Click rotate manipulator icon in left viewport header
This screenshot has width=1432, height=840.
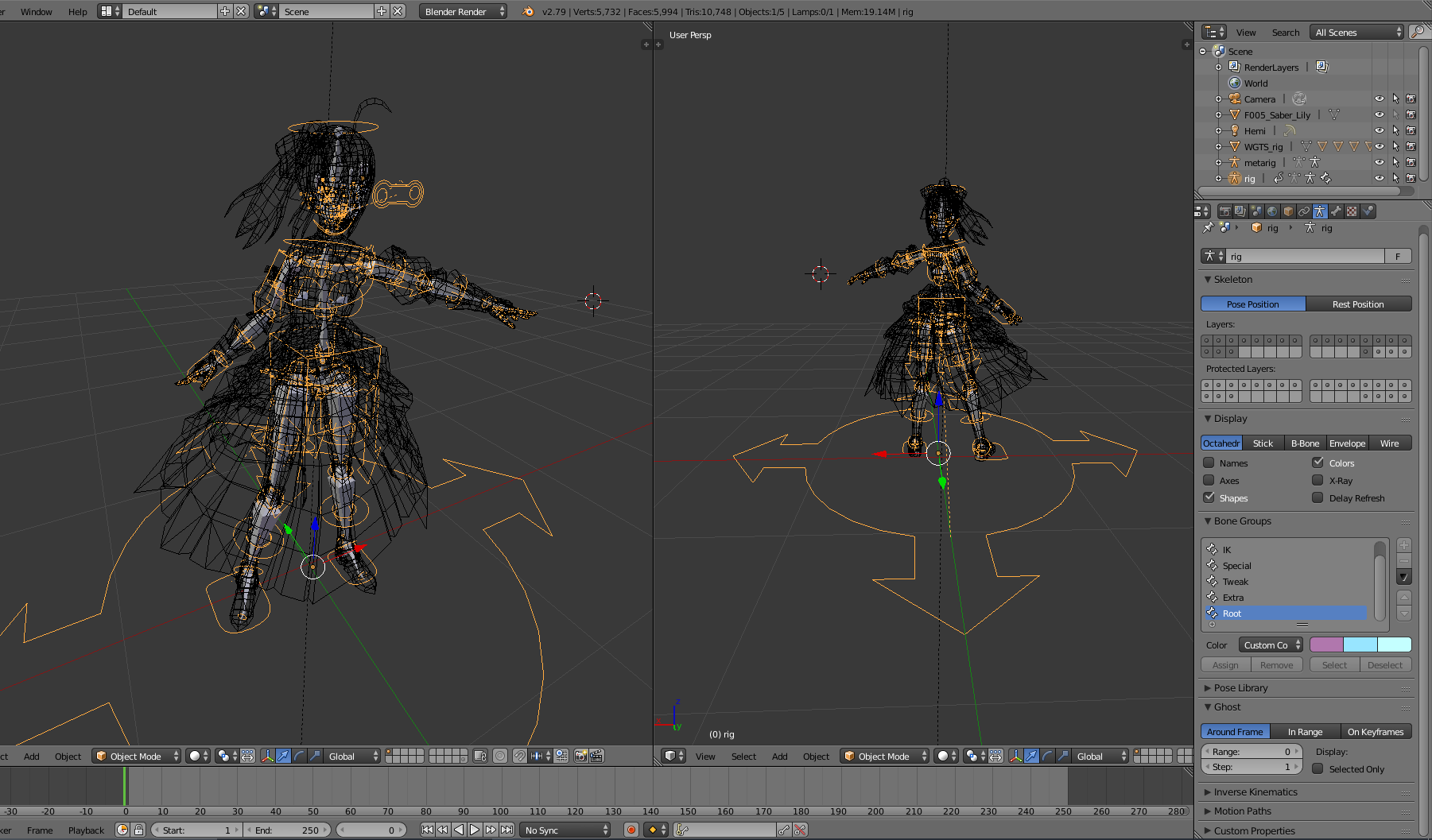pos(299,756)
